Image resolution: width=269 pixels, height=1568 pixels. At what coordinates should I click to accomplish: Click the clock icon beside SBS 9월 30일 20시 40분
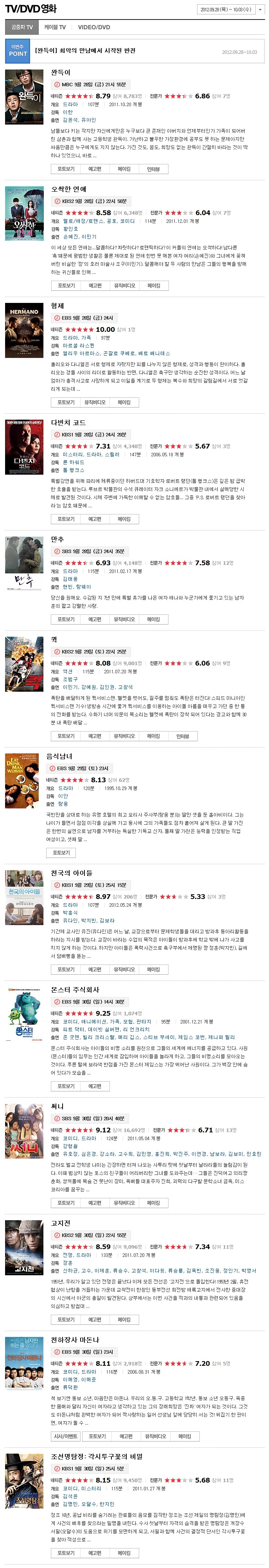[x=57, y=1119]
